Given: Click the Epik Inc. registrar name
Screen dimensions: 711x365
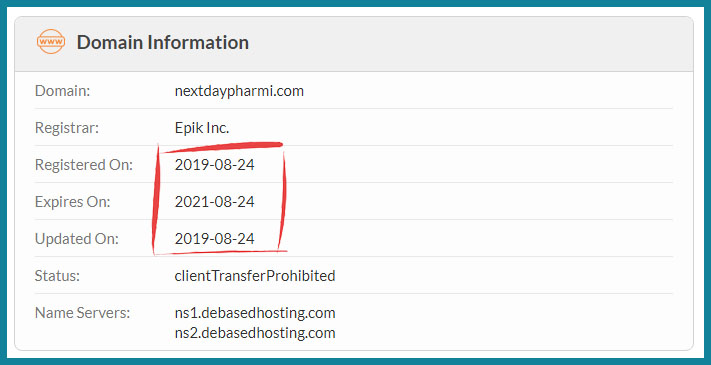Looking at the screenshot, I should tap(202, 128).
